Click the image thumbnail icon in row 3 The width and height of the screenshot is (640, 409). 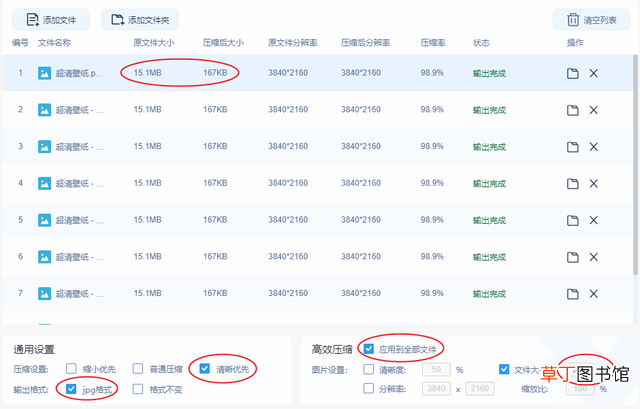(44, 147)
